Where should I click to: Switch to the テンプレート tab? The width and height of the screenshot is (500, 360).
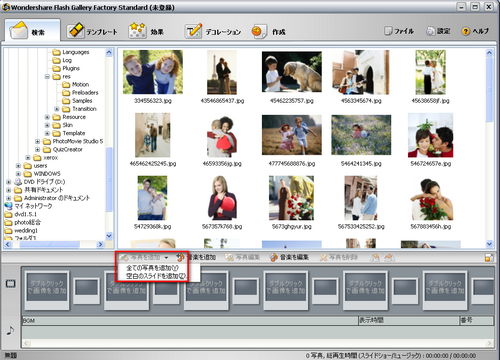(92, 32)
